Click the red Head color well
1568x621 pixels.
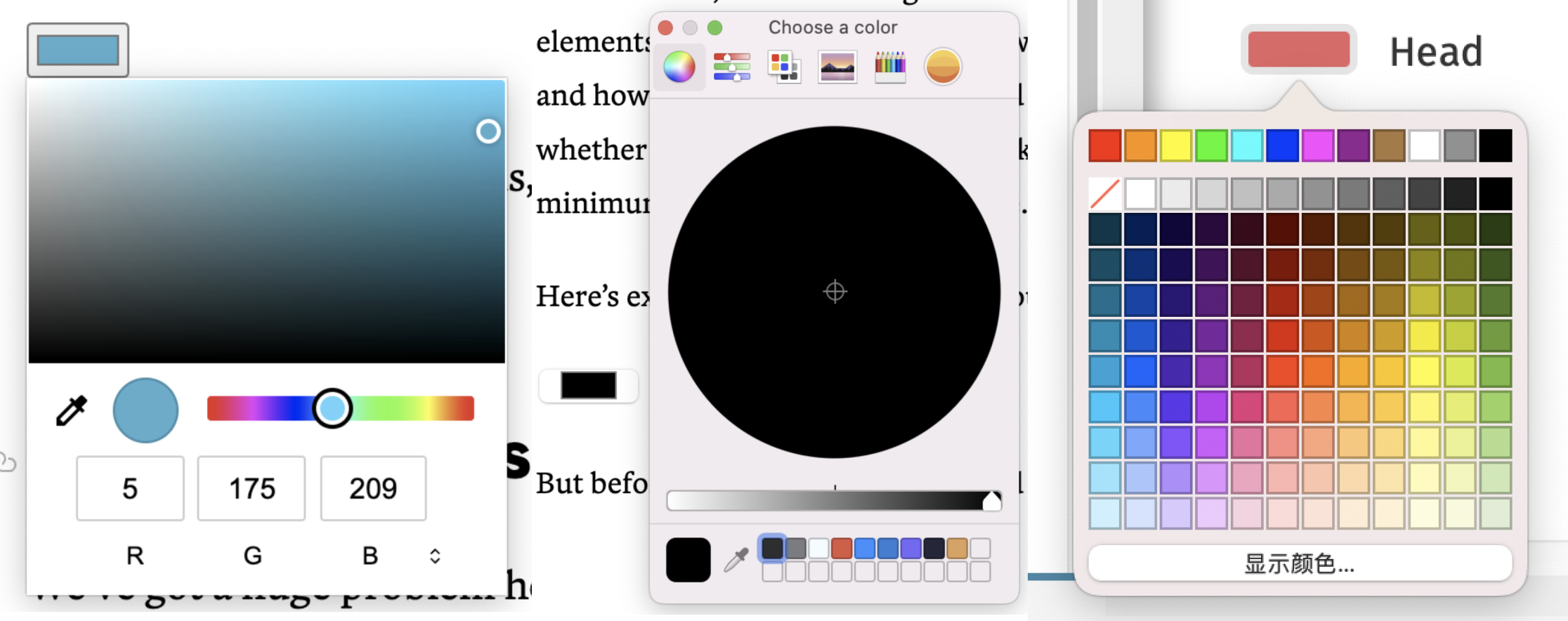click(x=1299, y=49)
